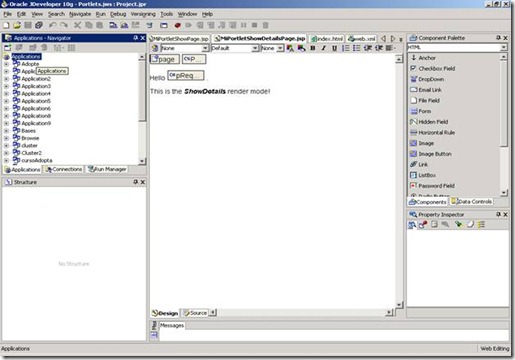The width and height of the screenshot is (515, 360).
Task: Click the Italic formatting icon
Action: [x=323, y=48]
